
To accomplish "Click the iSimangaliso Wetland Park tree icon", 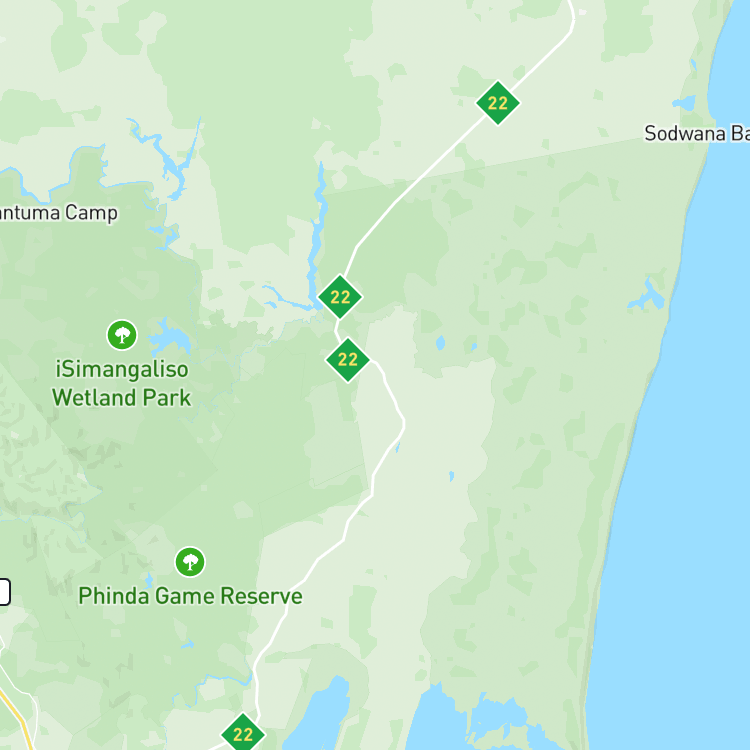I will (x=122, y=335).
